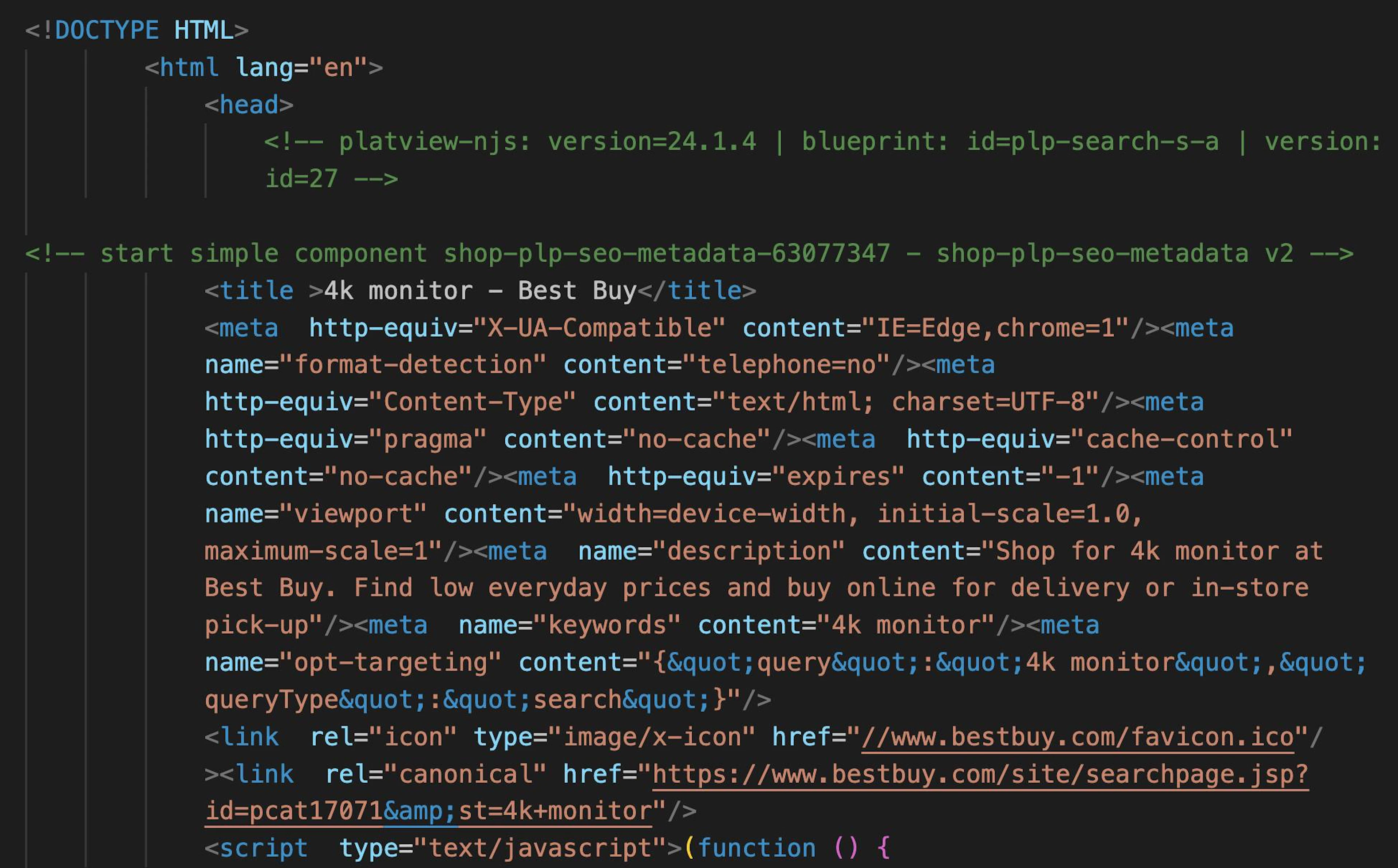
Task: Click shop-plp-seo-metadata-63077347 in the comment
Action: coord(667,253)
